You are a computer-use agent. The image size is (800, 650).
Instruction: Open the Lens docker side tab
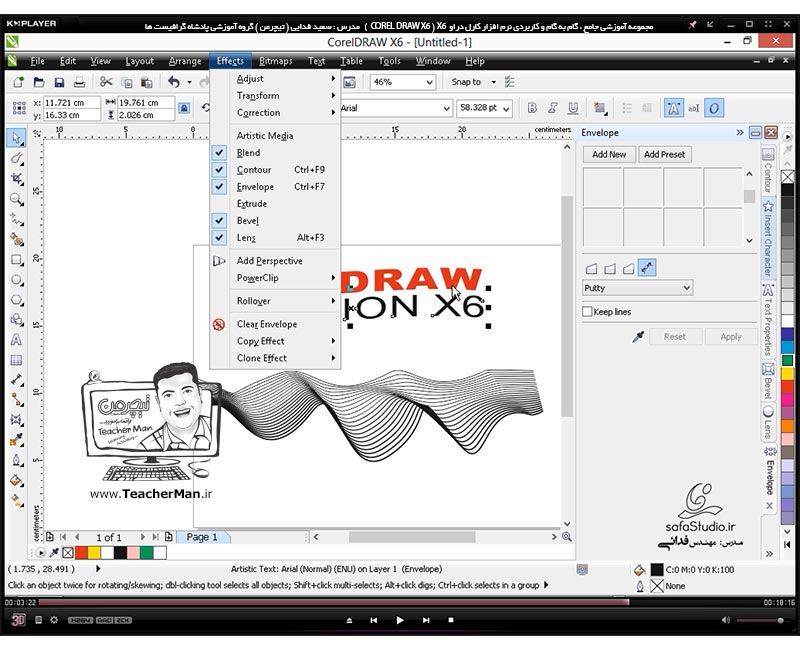point(768,421)
